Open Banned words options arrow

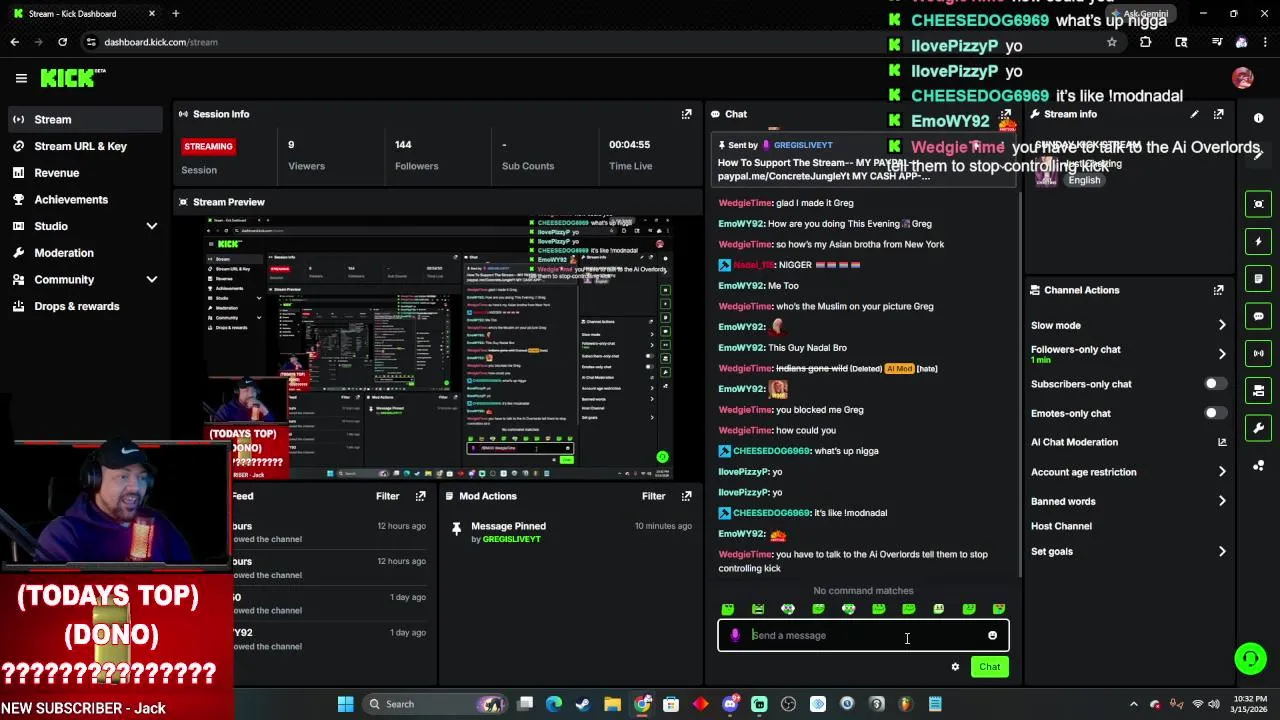click(1221, 501)
